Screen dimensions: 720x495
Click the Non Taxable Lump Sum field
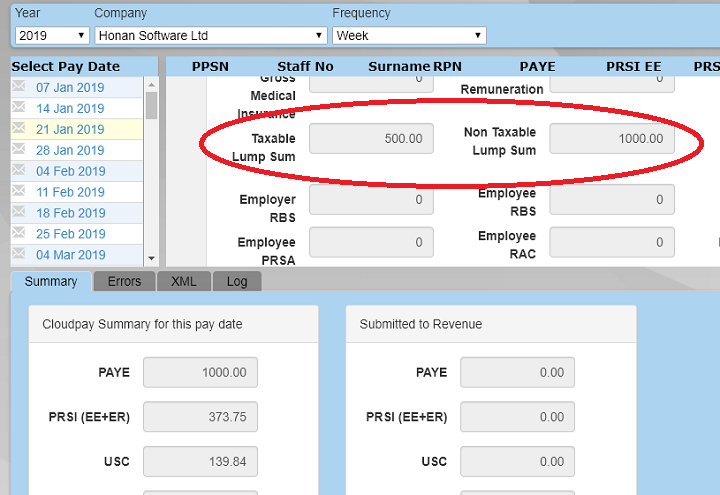[x=611, y=139]
